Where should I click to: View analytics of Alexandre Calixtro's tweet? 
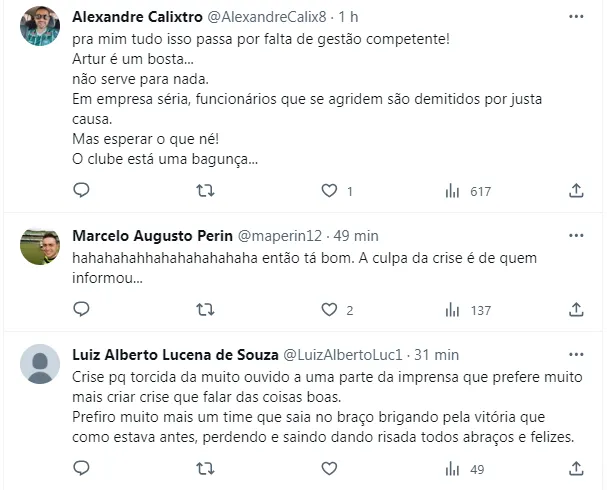coord(452,190)
